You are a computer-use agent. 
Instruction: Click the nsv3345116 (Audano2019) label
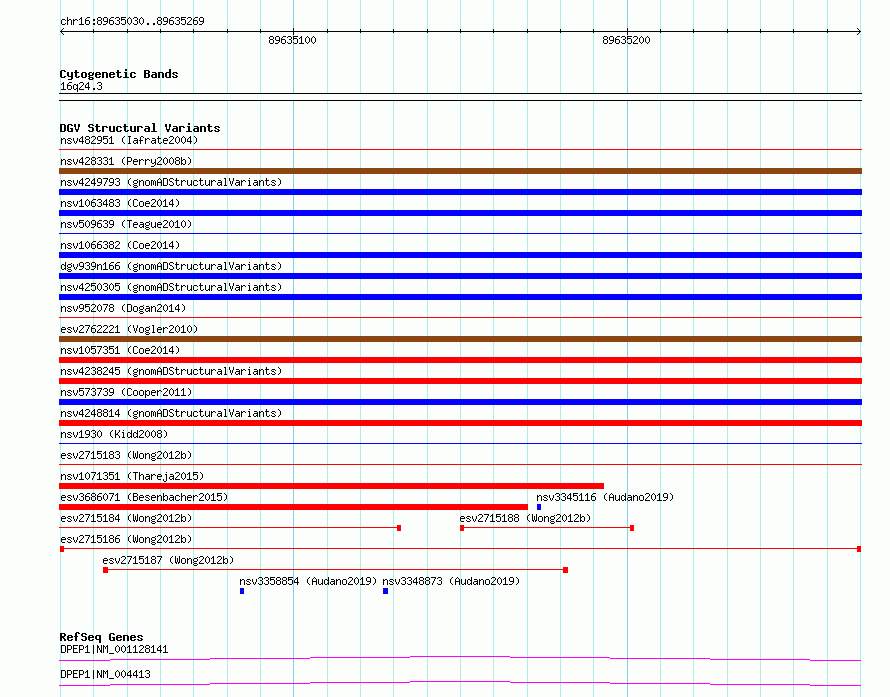605,497
